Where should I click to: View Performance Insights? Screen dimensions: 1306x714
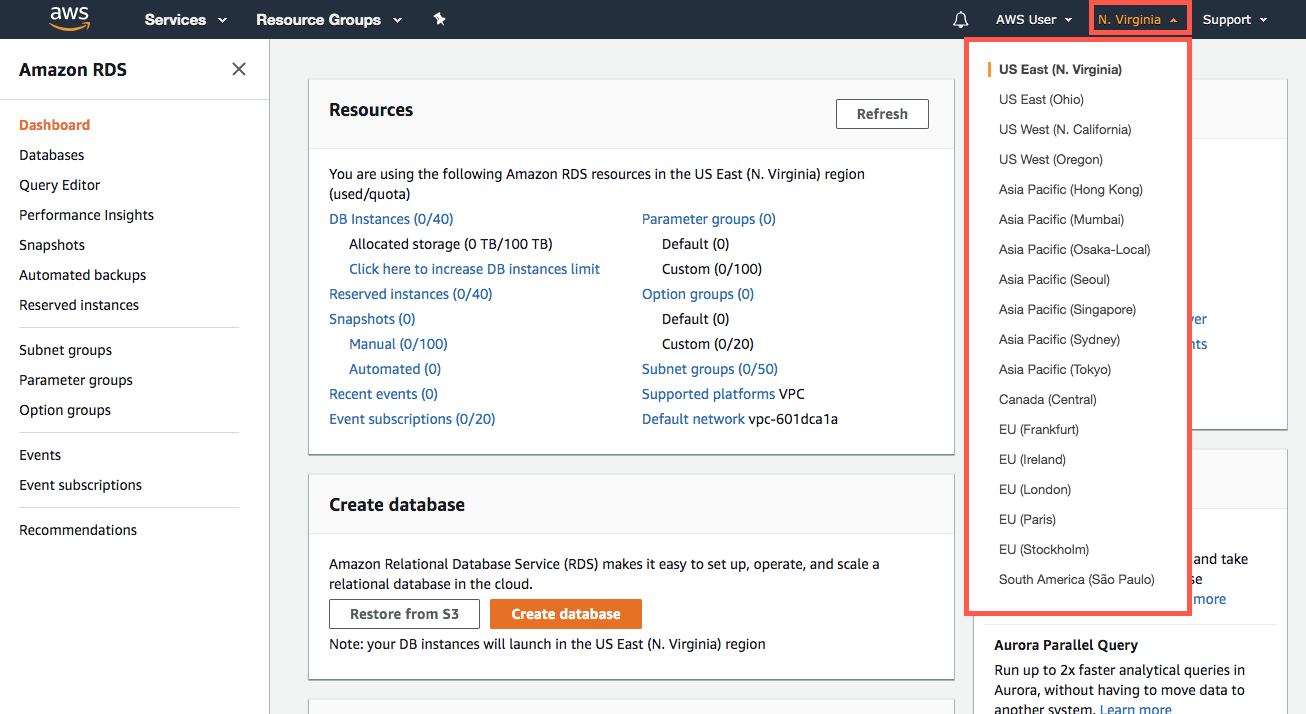click(86, 214)
